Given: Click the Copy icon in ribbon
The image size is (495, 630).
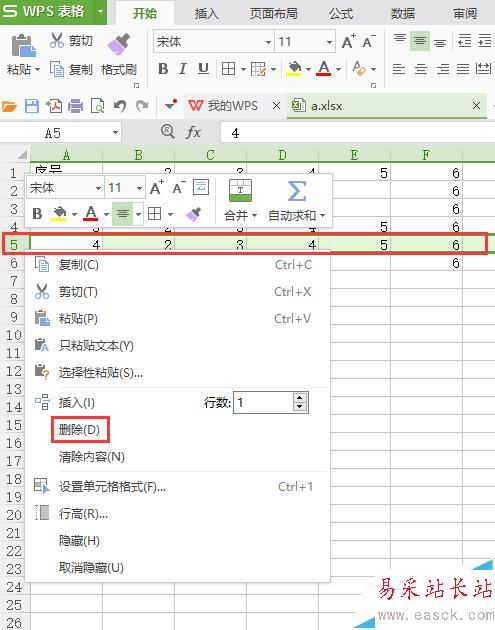Looking at the screenshot, I should click(57, 69).
